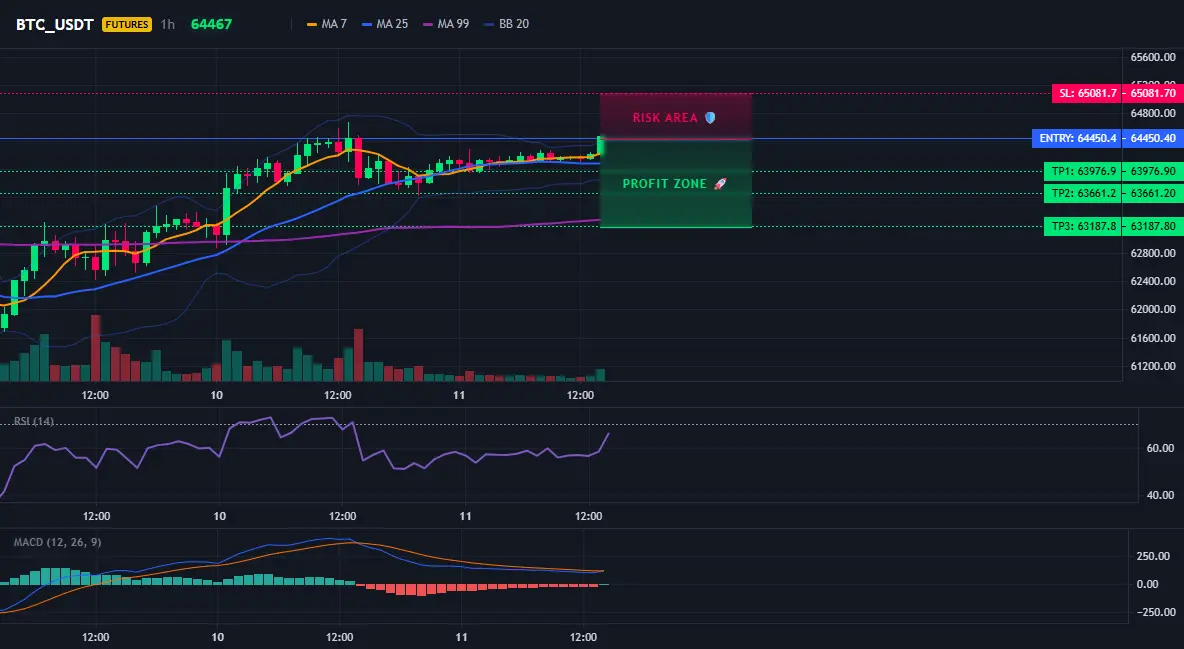Select the 1h timeframe label

[168, 24]
